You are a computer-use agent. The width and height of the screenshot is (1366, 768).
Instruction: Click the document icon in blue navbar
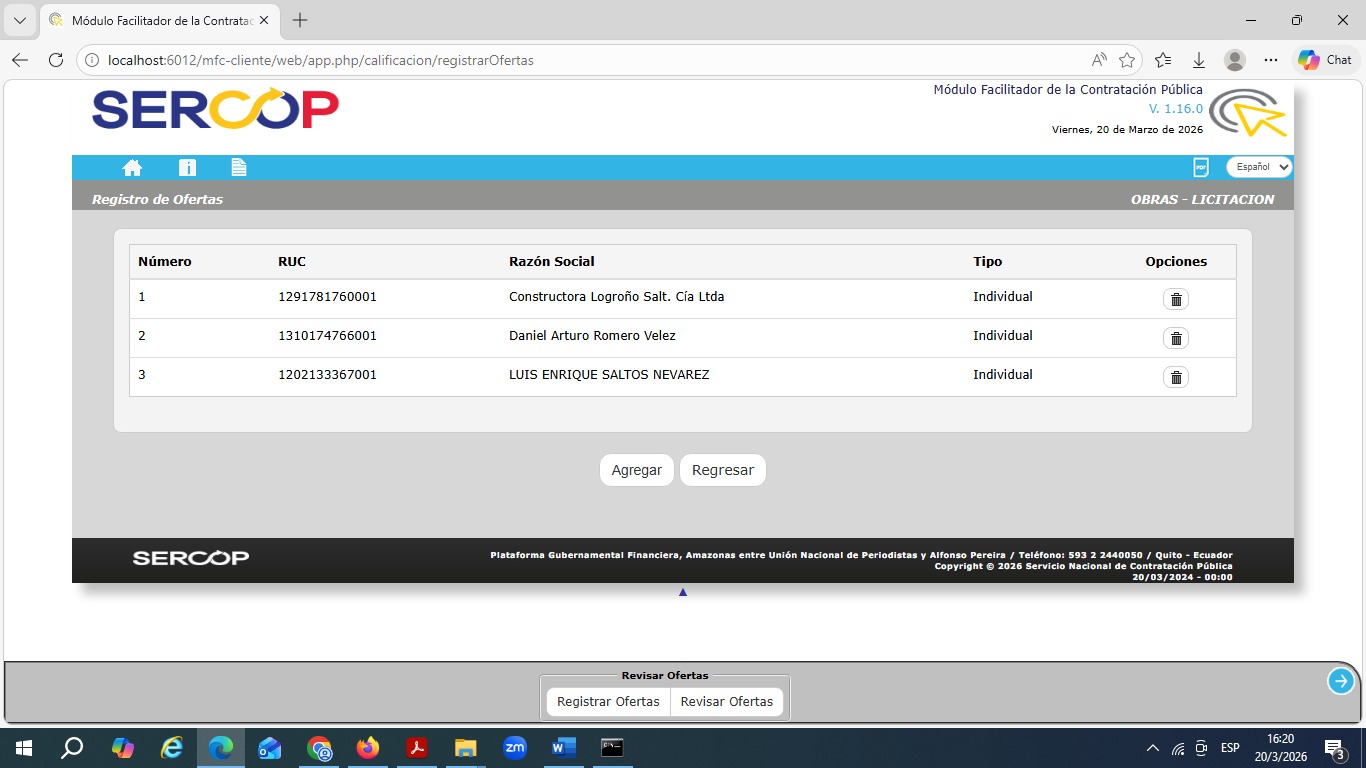coord(238,167)
